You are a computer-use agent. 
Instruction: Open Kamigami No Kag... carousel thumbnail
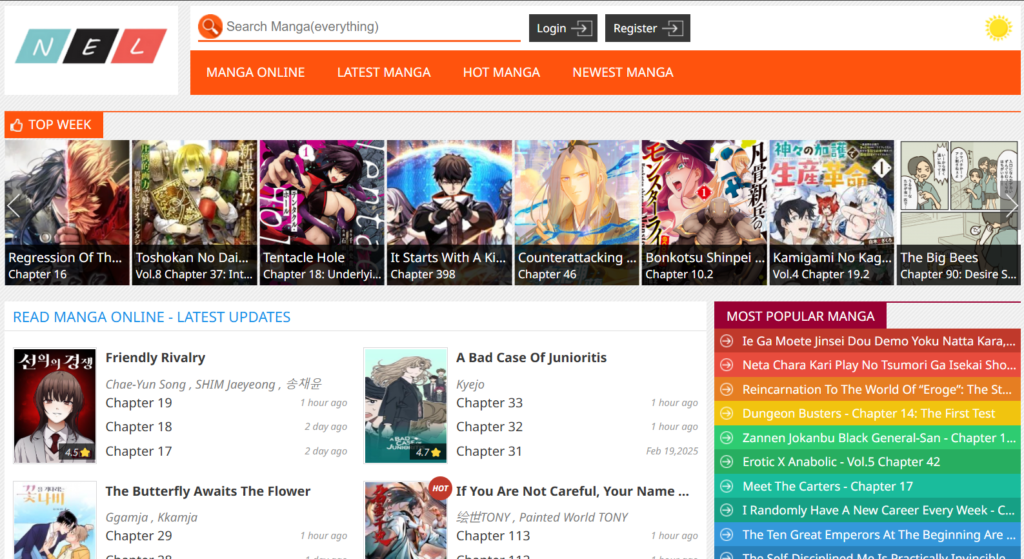[x=831, y=212]
